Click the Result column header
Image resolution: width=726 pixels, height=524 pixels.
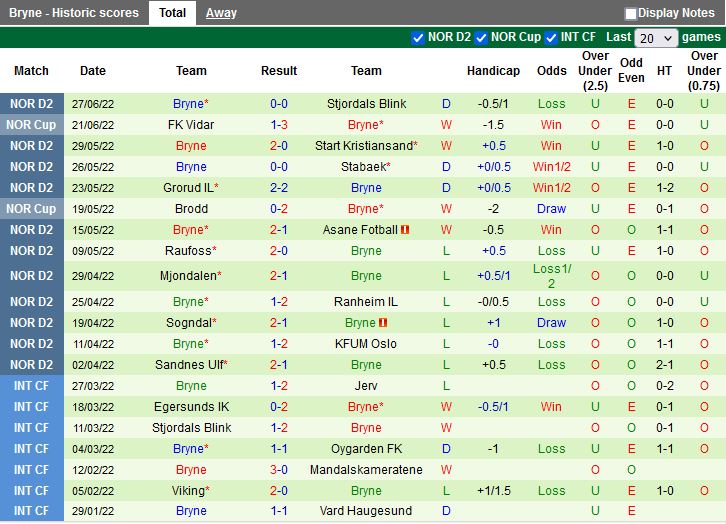pyautogui.click(x=279, y=71)
